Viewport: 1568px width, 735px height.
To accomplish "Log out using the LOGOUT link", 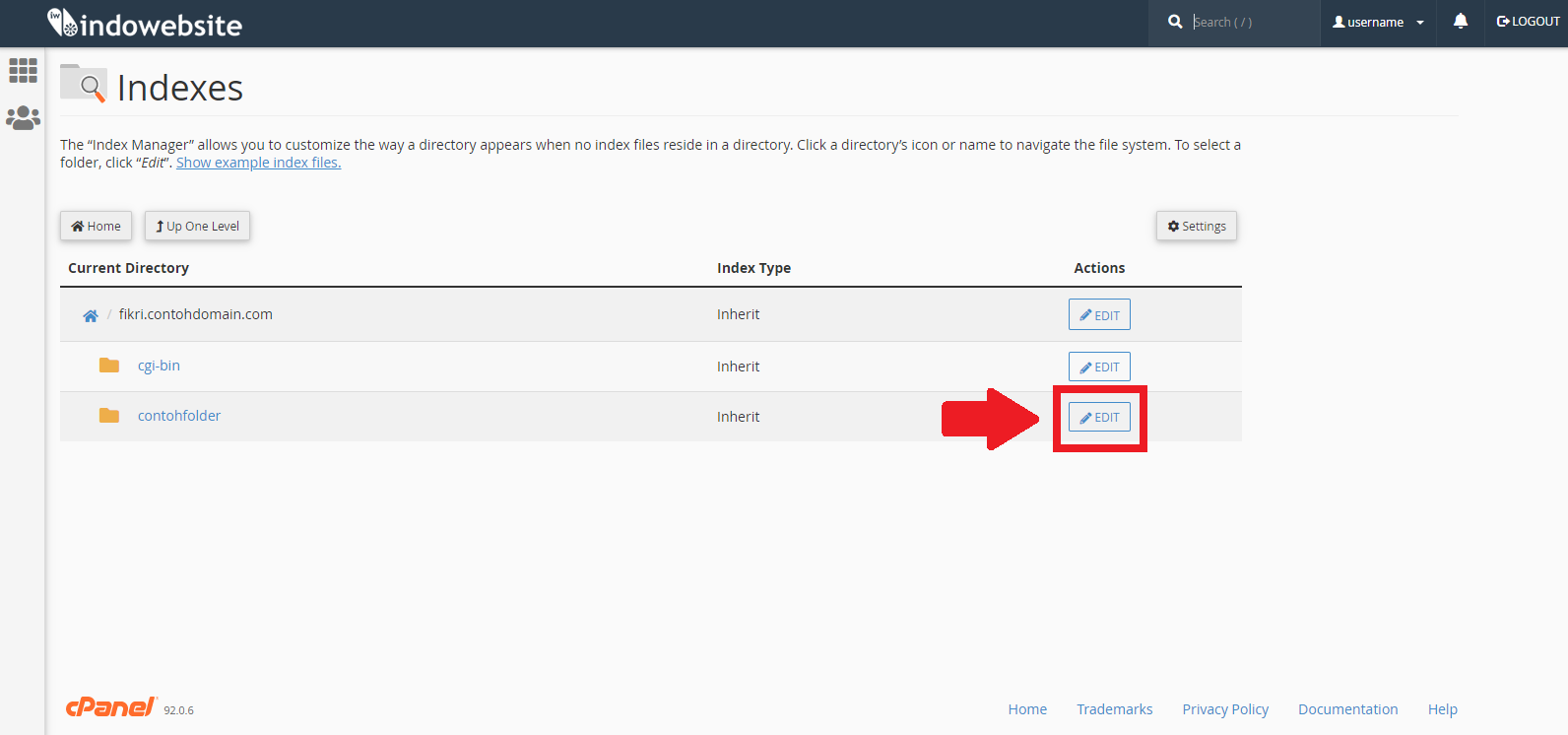I will [x=1528, y=22].
